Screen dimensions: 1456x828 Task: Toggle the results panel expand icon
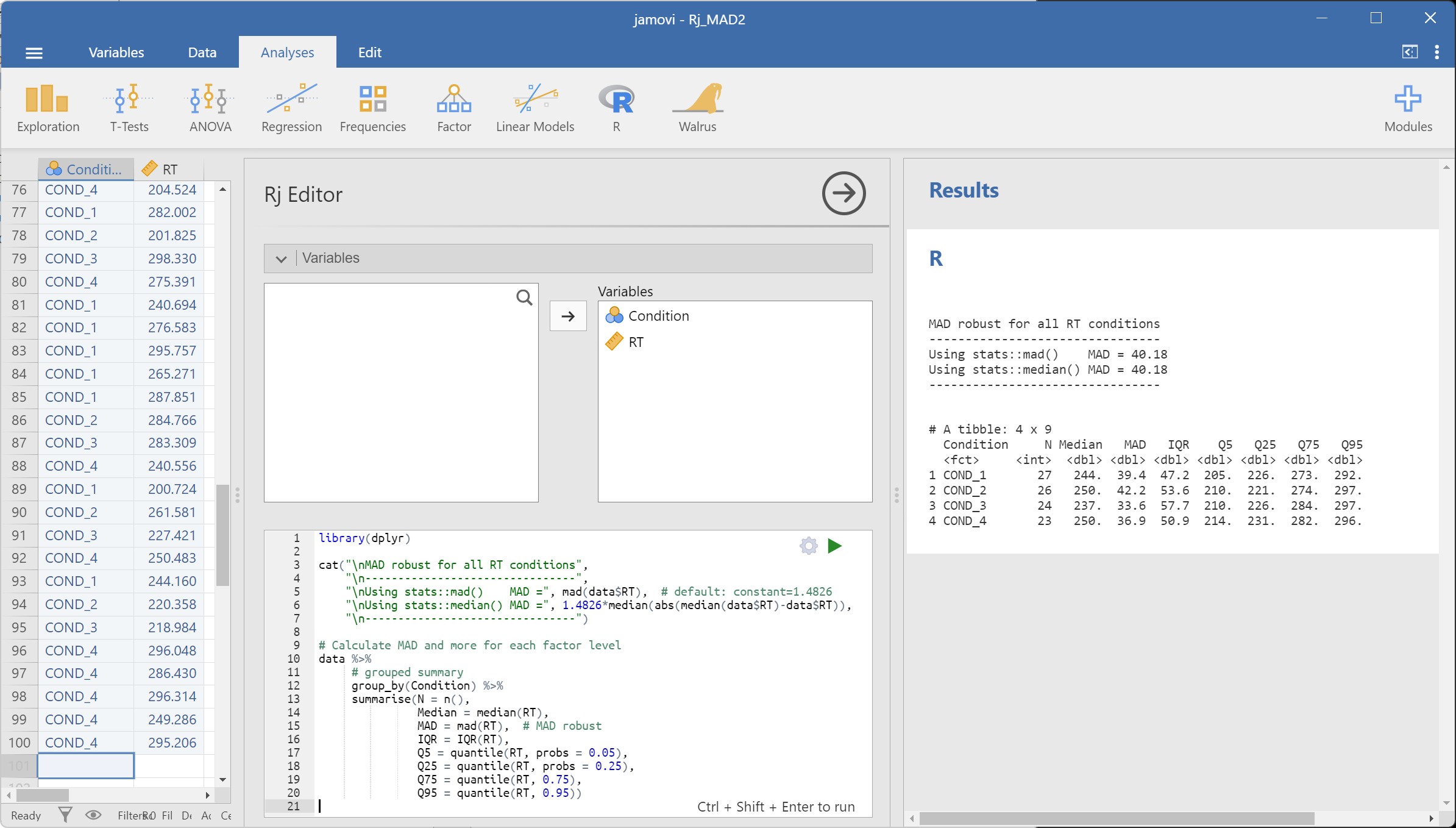(1410, 52)
